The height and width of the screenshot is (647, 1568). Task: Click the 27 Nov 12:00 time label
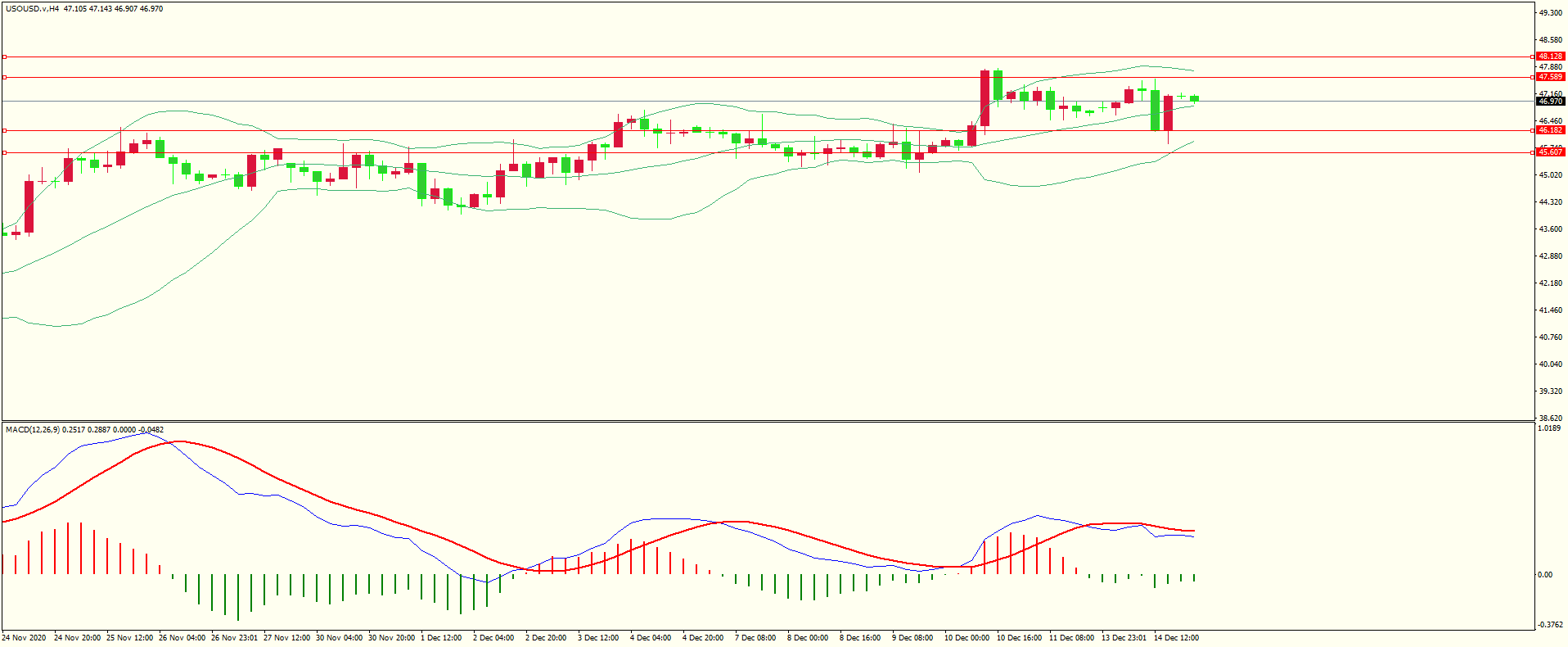(x=287, y=638)
